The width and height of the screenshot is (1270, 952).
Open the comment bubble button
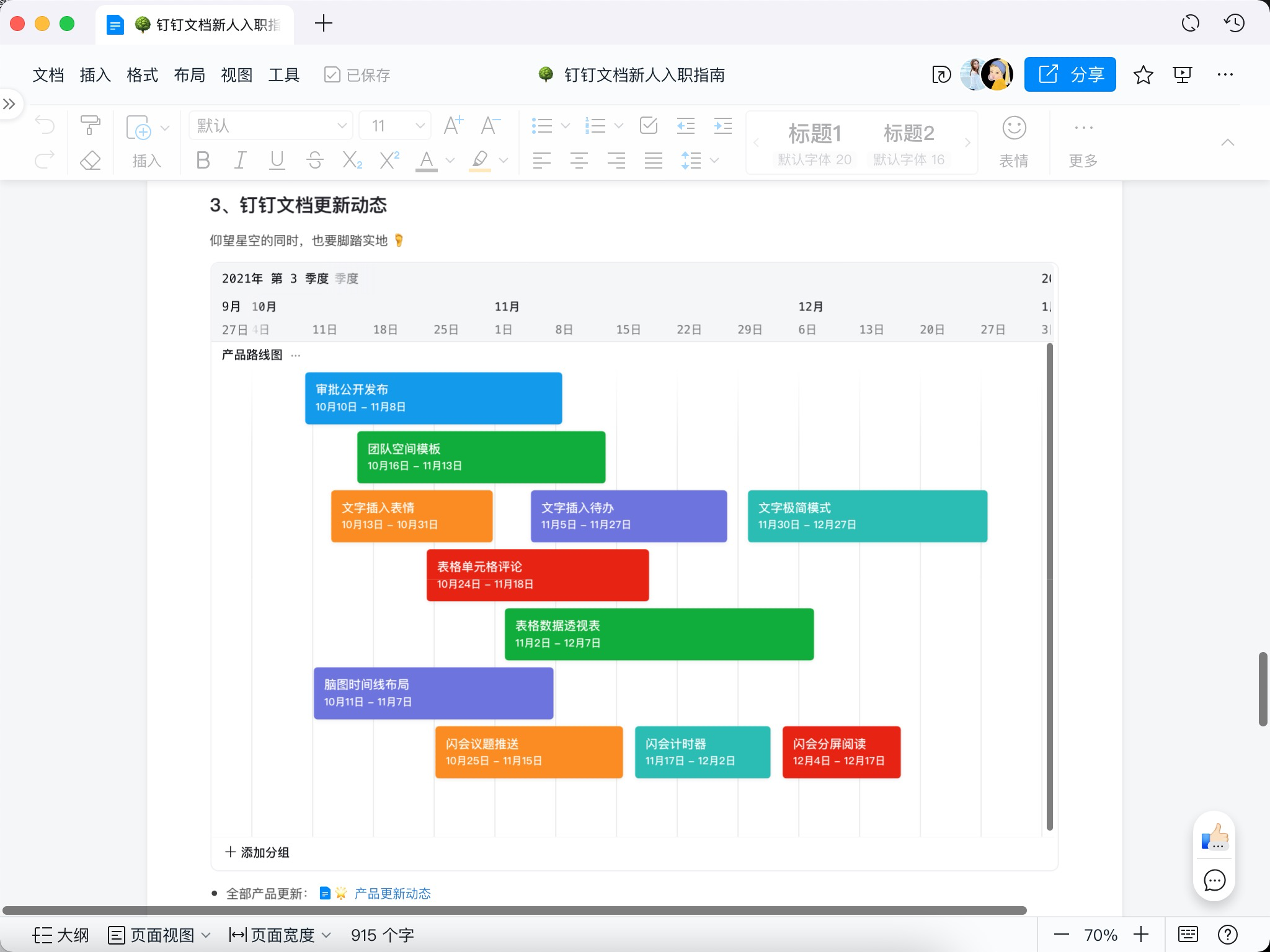click(1214, 880)
